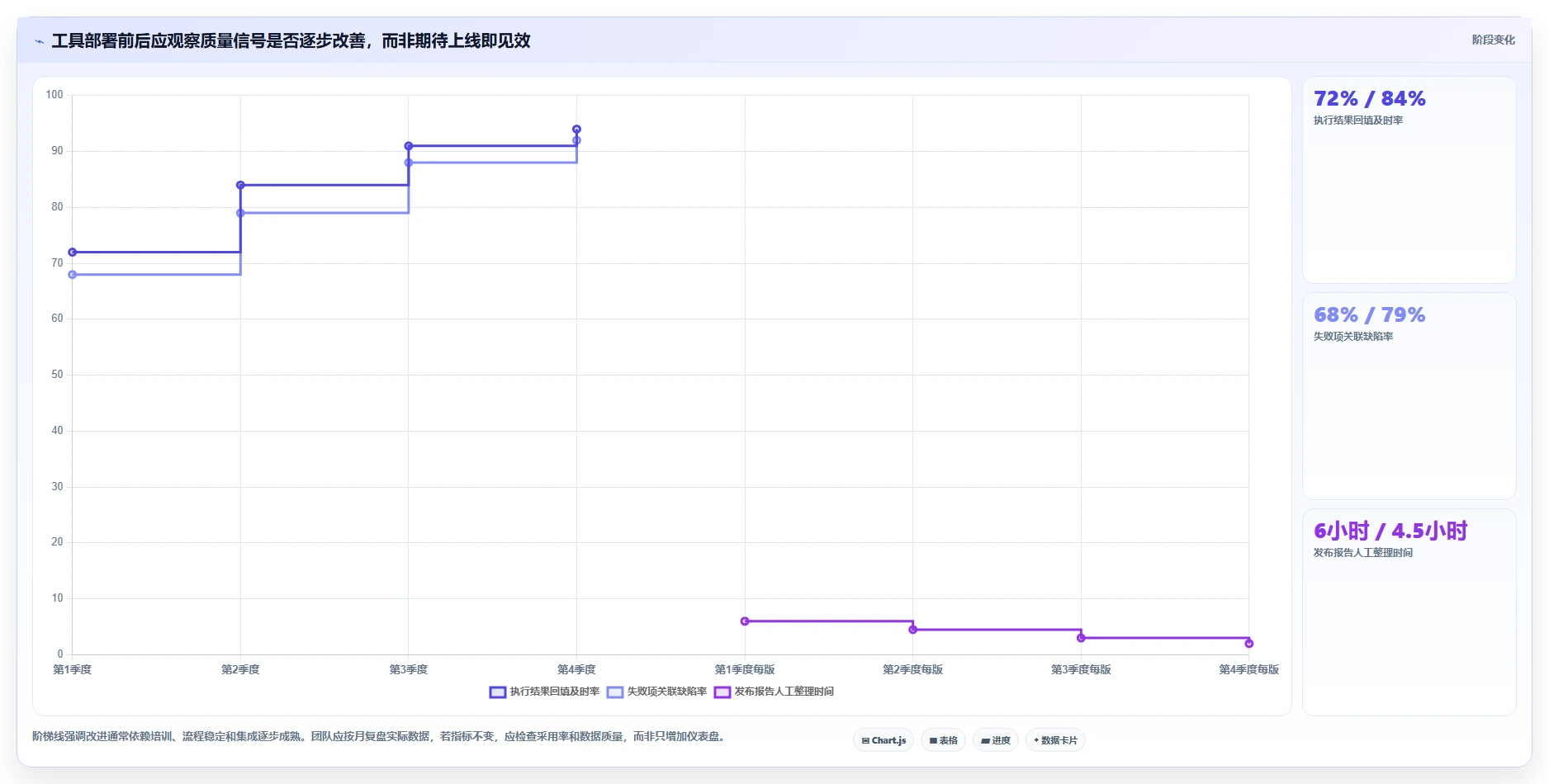Click the 数据卡片 pill tag
1549x784 pixels.
(x=1055, y=740)
